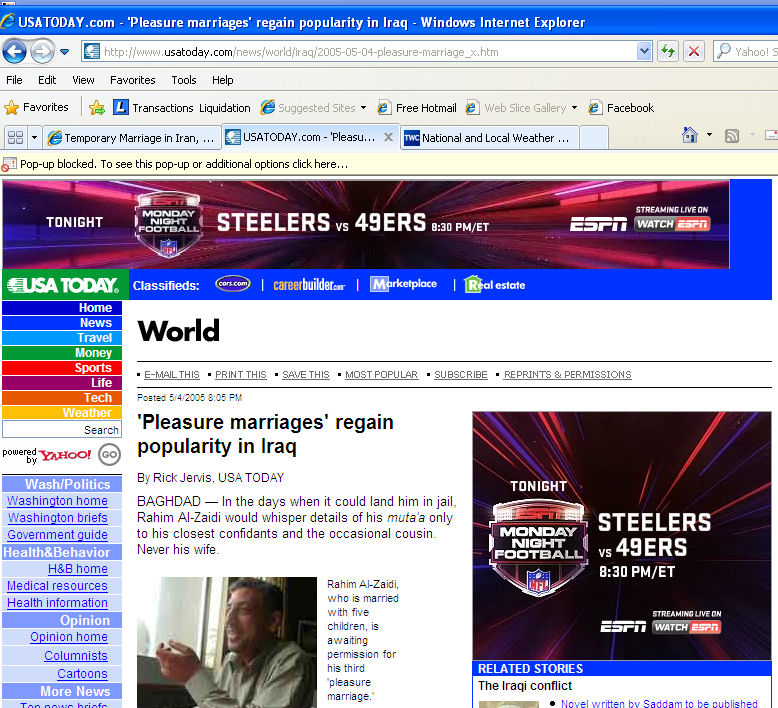Click the sidebar Search input box
The height and width of the screenshot is (708, 778).
(62, 429)
